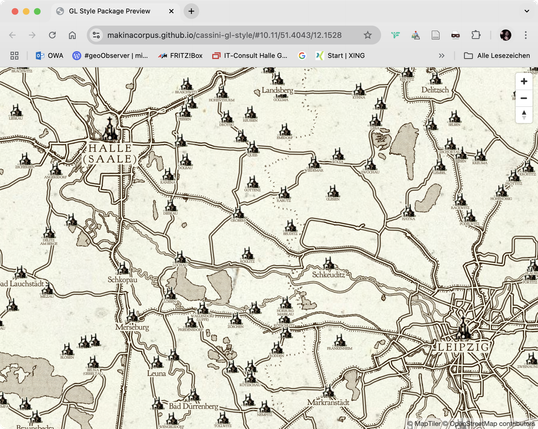This screenshot has width=538, height=429.
Task: View site information icon in address bar
Action: pos(96,35)
